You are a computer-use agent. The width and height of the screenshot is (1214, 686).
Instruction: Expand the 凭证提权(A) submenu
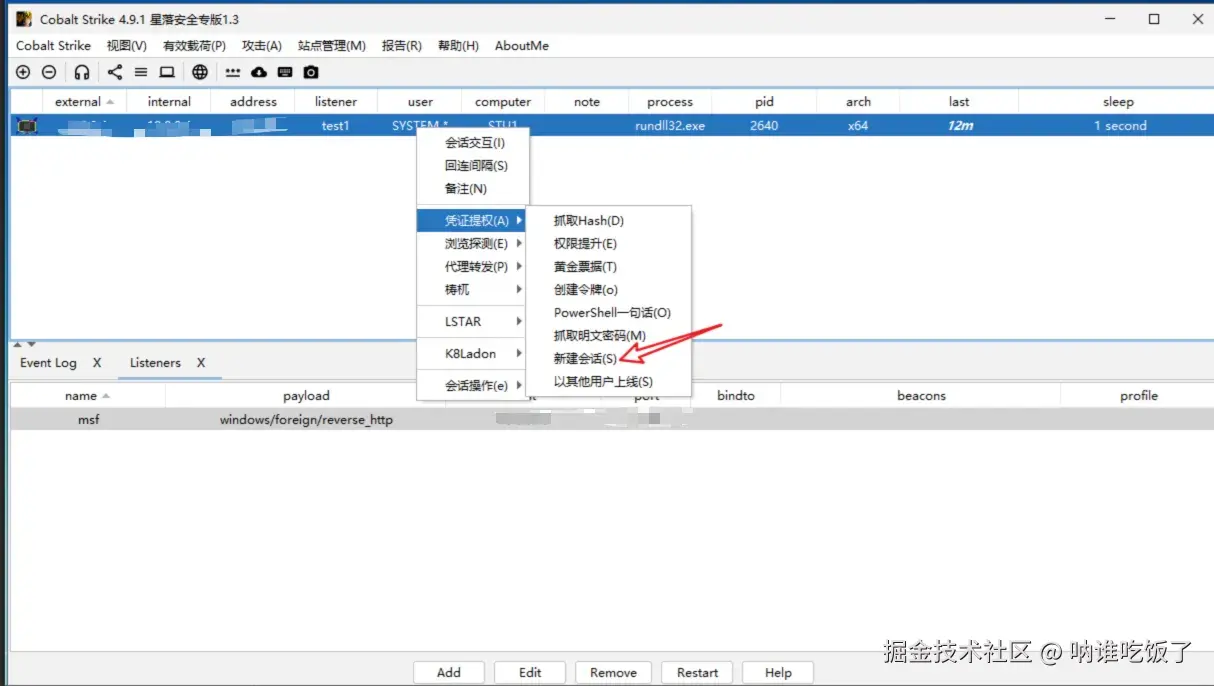click(x=472, y=221)
